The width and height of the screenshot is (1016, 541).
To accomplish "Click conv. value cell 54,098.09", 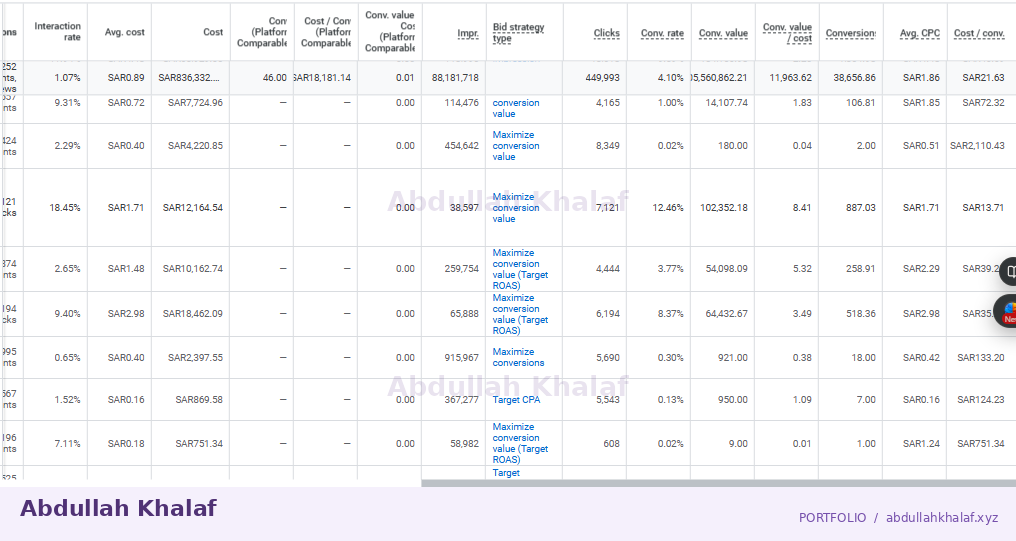I will point(726,269).
